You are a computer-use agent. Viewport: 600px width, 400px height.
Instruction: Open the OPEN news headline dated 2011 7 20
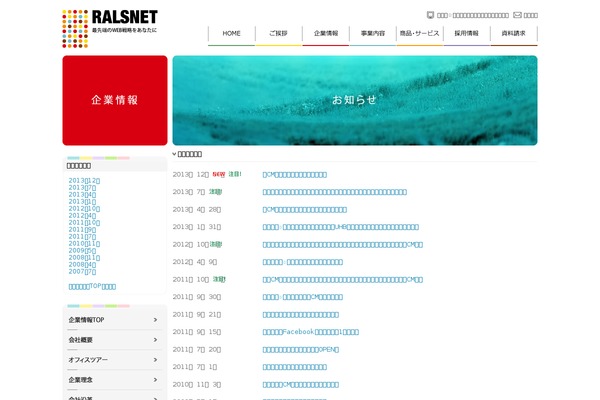(x=301, y=349)
